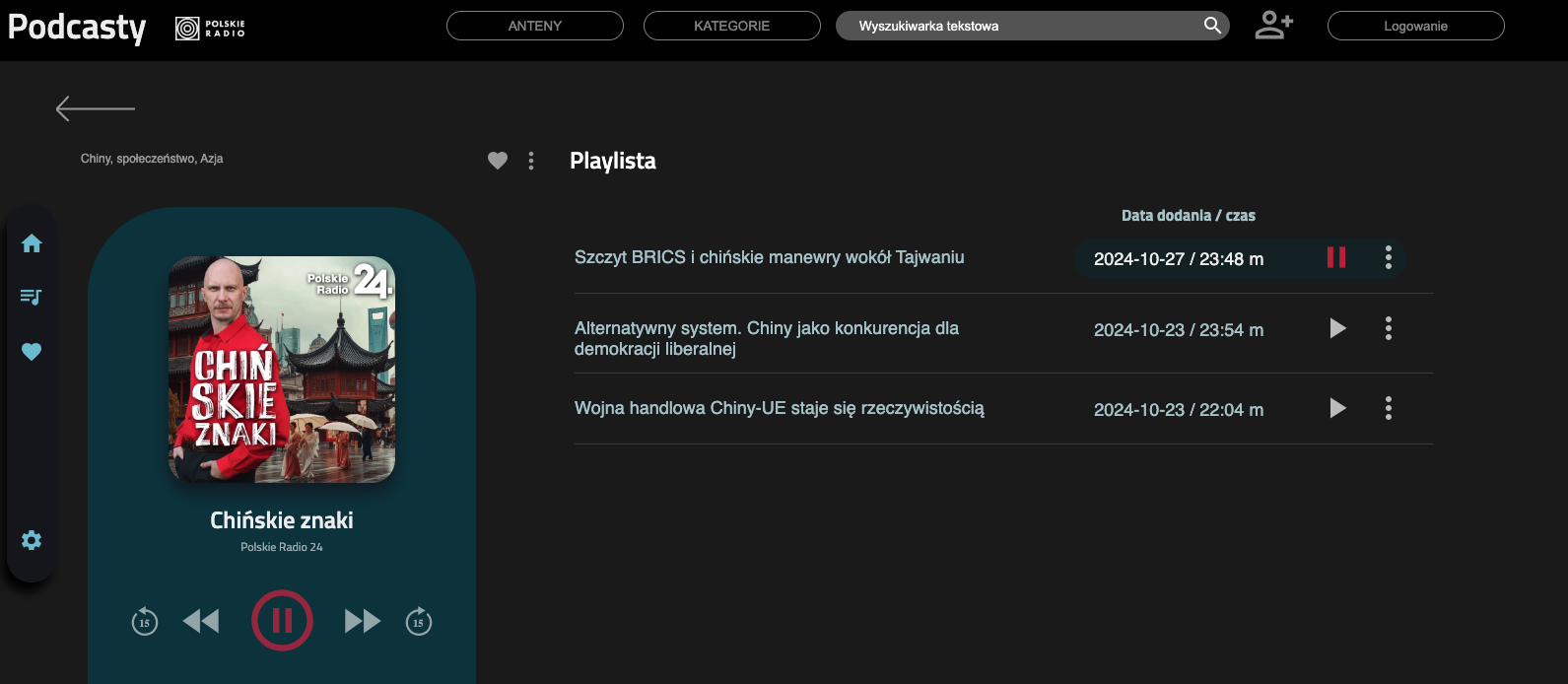
Task: Pause playback with large red button
Action: (282, 621)
